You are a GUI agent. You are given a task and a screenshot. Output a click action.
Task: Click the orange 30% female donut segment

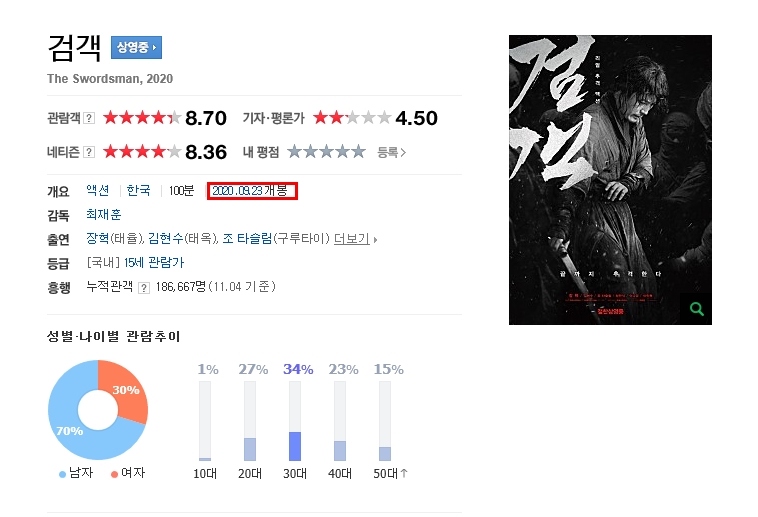(x=127, y=392)
